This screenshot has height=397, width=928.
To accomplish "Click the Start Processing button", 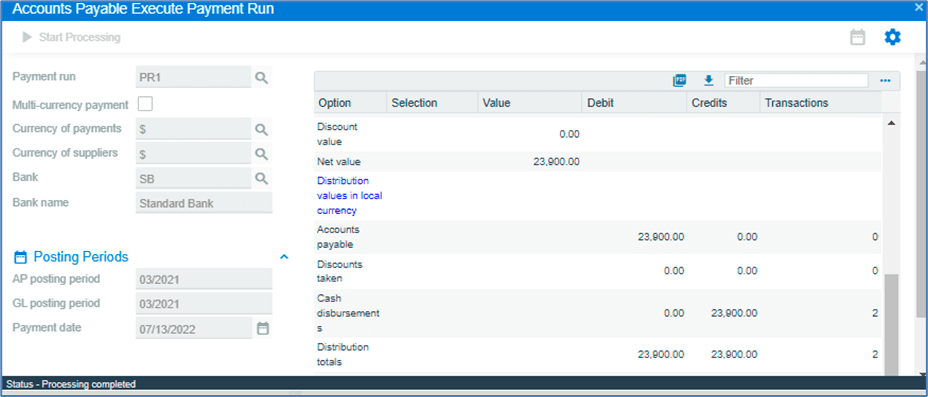I will click(71, 37).
